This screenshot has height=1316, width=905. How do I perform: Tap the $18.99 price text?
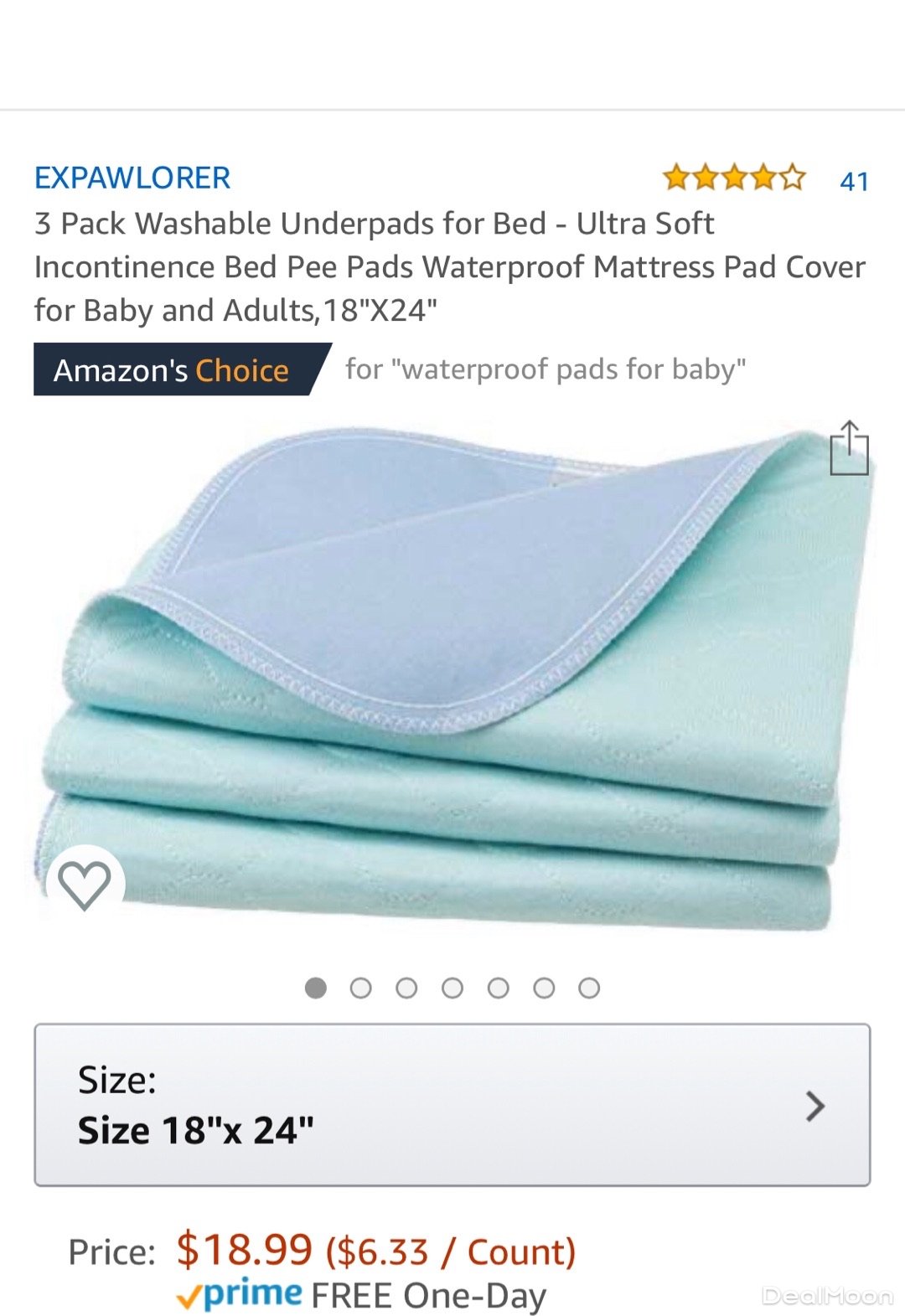click(244, 1250)
